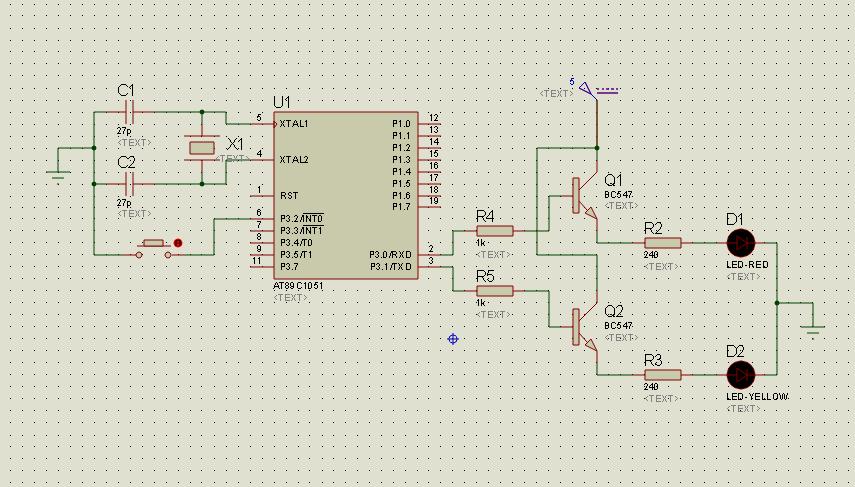Select the D2 yellow LED symbol
The height and width of the screenshot is (487, 855).
(741, 375)
